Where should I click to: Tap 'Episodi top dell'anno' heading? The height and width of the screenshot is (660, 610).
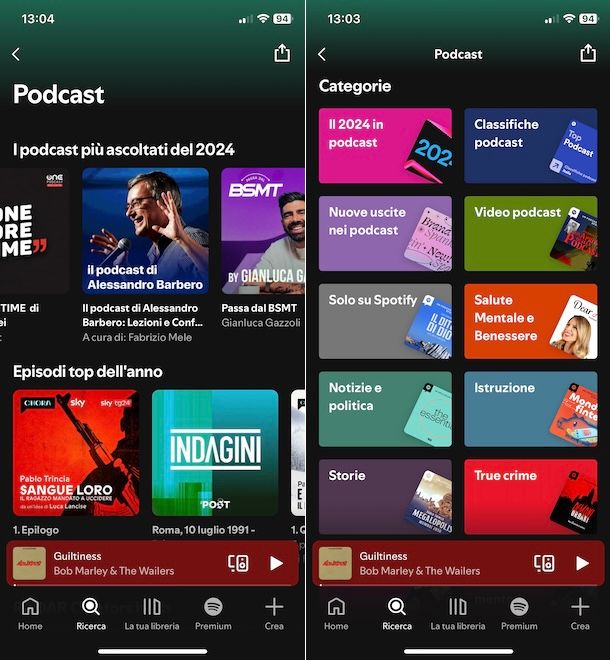(x=88, y=372)
